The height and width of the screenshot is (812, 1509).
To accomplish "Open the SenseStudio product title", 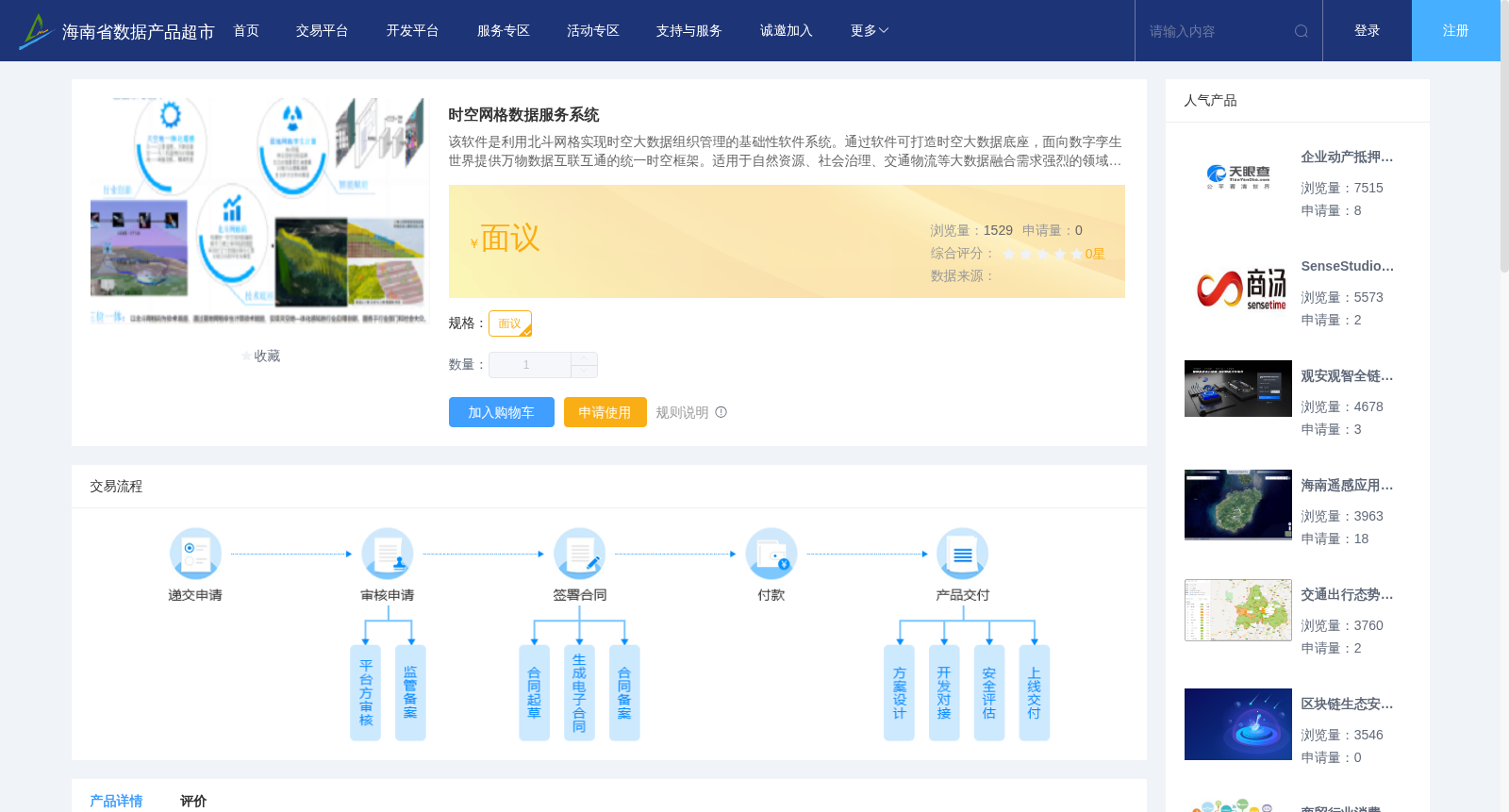I will coord(1347,267).
